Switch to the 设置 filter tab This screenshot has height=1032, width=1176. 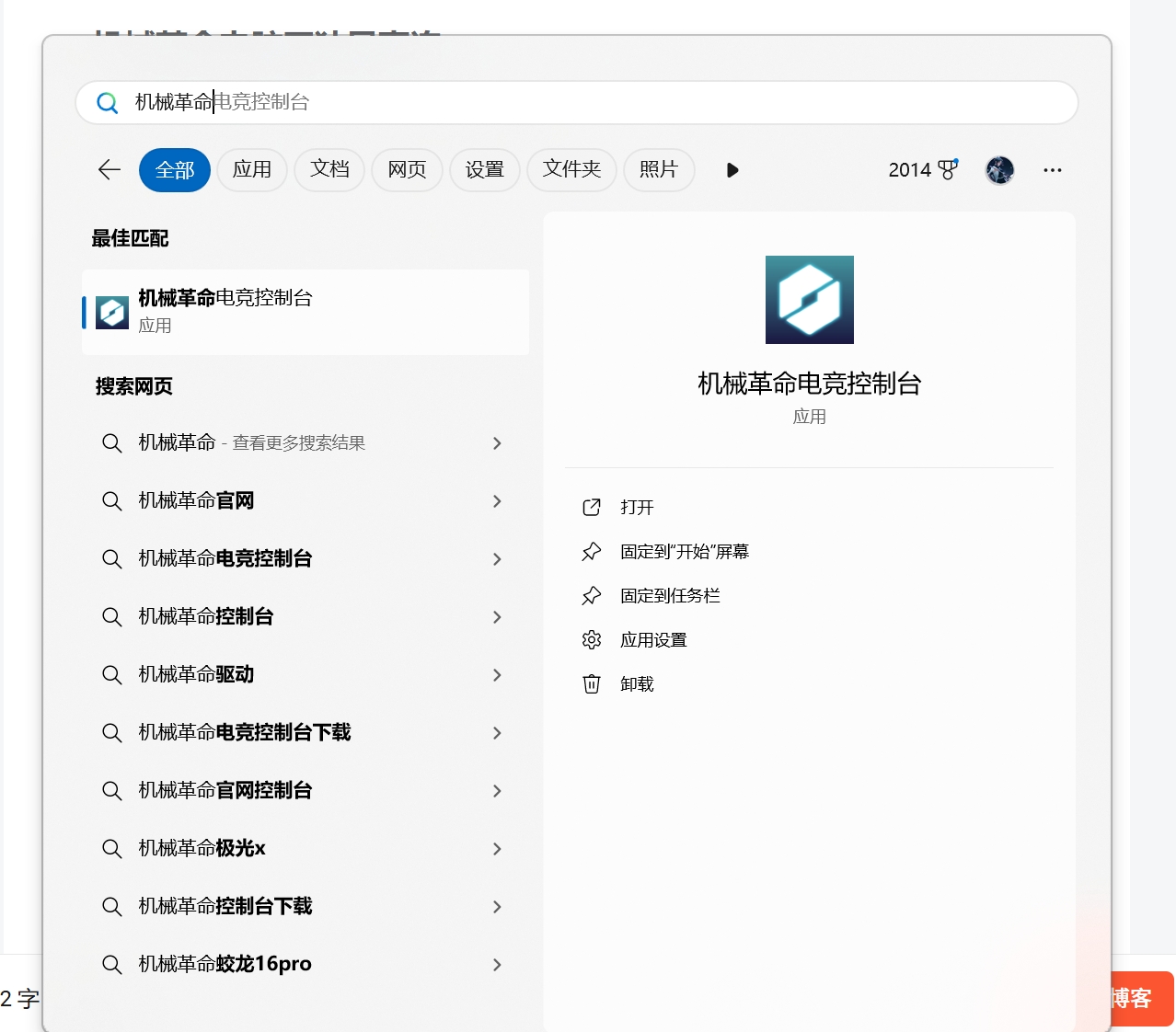pyautogui.click(x=485, y=170)
